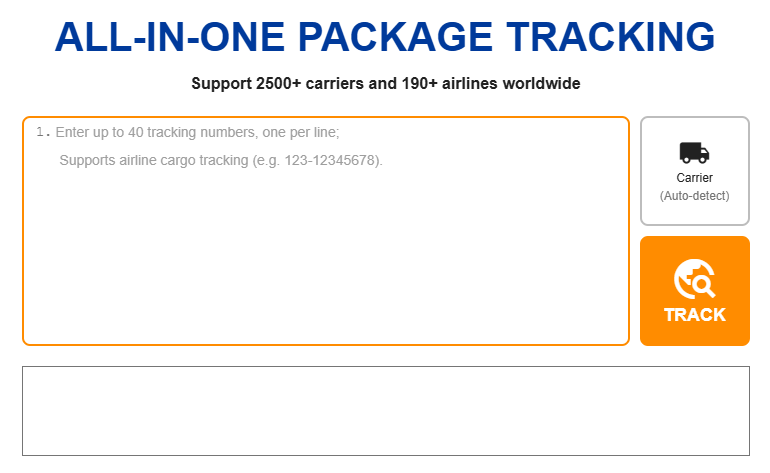
Task: Click the example number 123-12345678 text
Action: click(331, 161)
